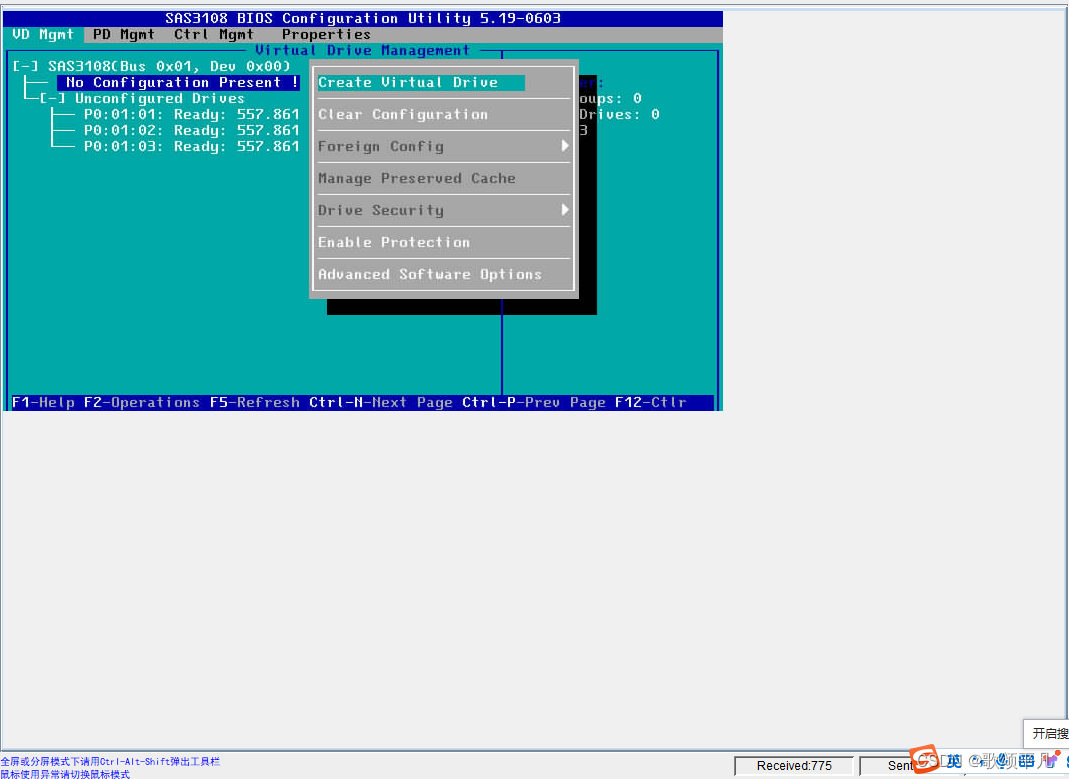
Task: Select Create Virtual Drive menu entry
Action: point(421,82)
